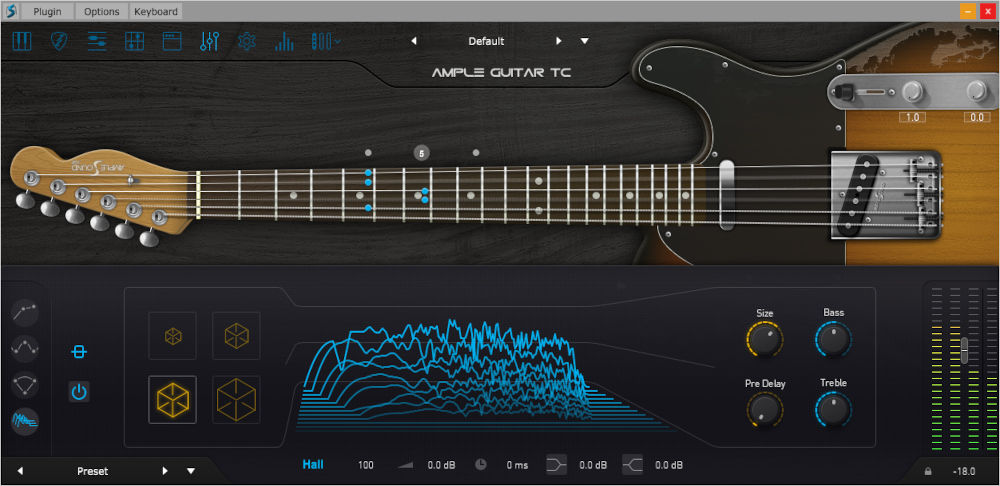Viewport: 1000px width, 486px height.
Task: Expand the FX Preset dropdown arrow
Action: (x=191, y=471)
